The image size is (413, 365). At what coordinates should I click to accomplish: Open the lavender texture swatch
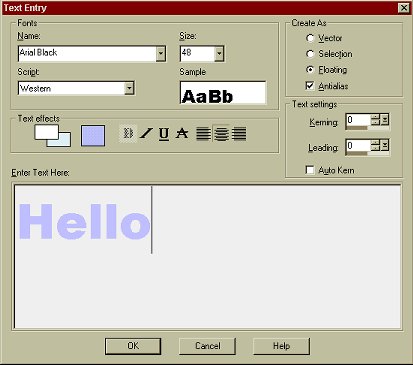point(93,136)
